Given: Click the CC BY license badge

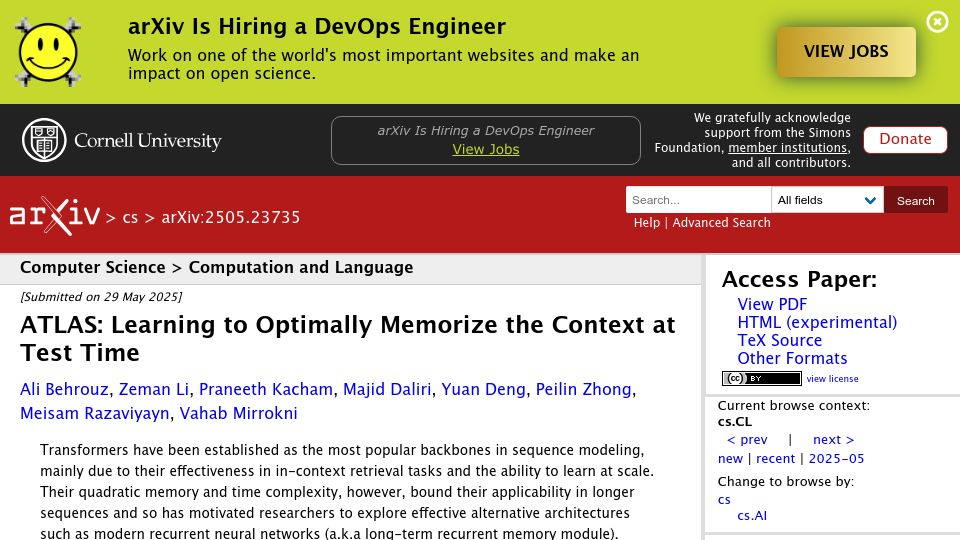Looking at the screenshot, I should pyautogui.click(x=762, y=378).
